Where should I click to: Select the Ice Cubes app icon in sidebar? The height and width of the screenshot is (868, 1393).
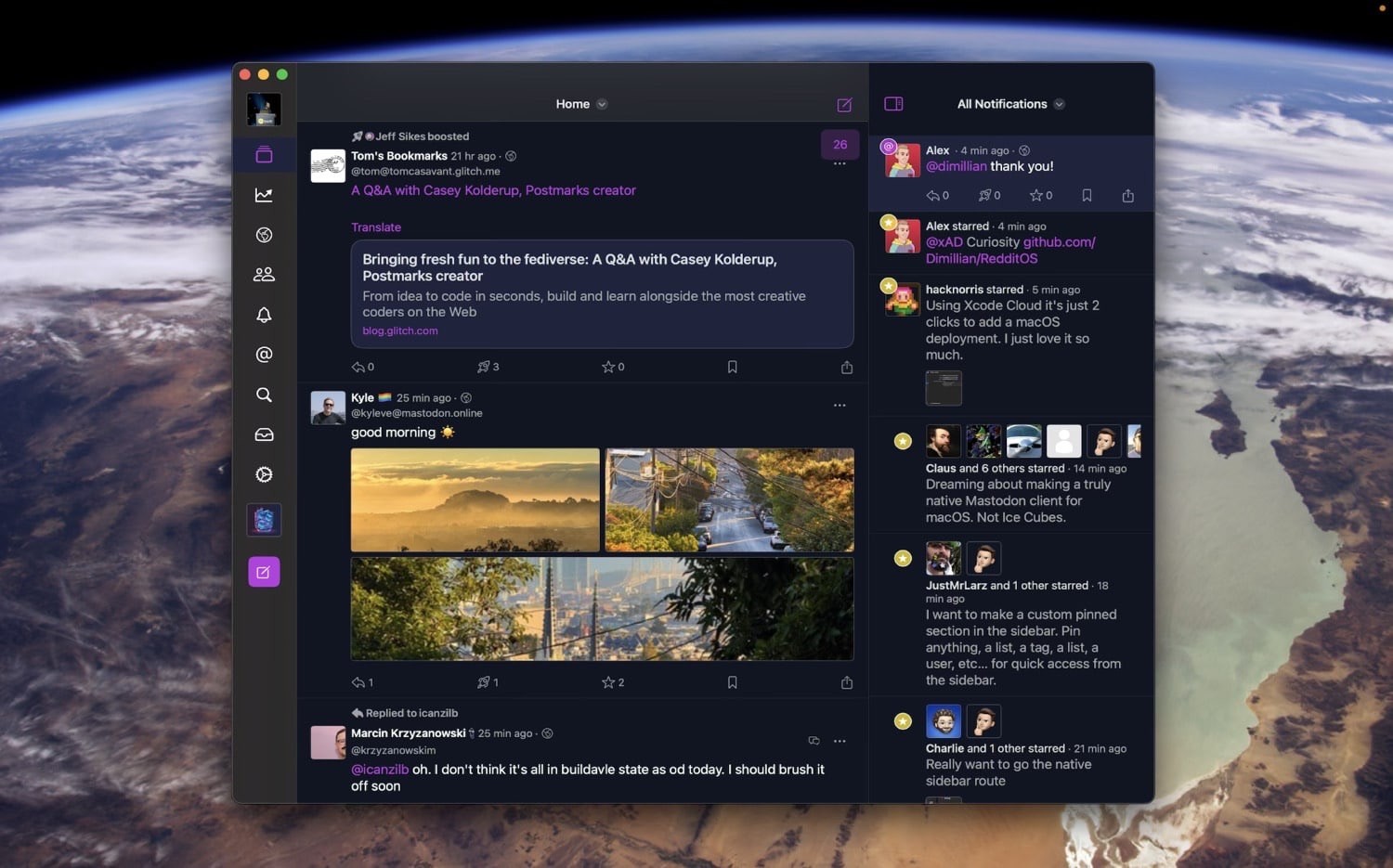pos(264,520)
